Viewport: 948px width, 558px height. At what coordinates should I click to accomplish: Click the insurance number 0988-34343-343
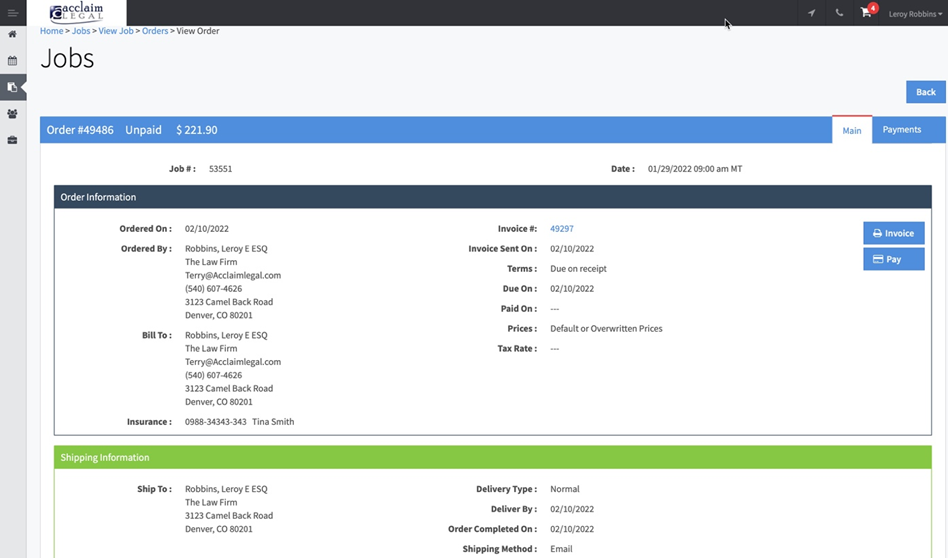(216, 421)
